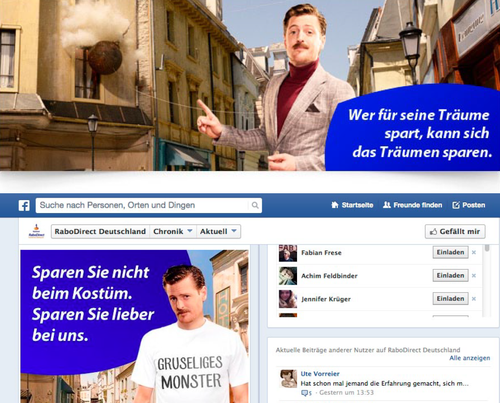
Task: Click the Posten compose icon
Action: tap(456, 205)
